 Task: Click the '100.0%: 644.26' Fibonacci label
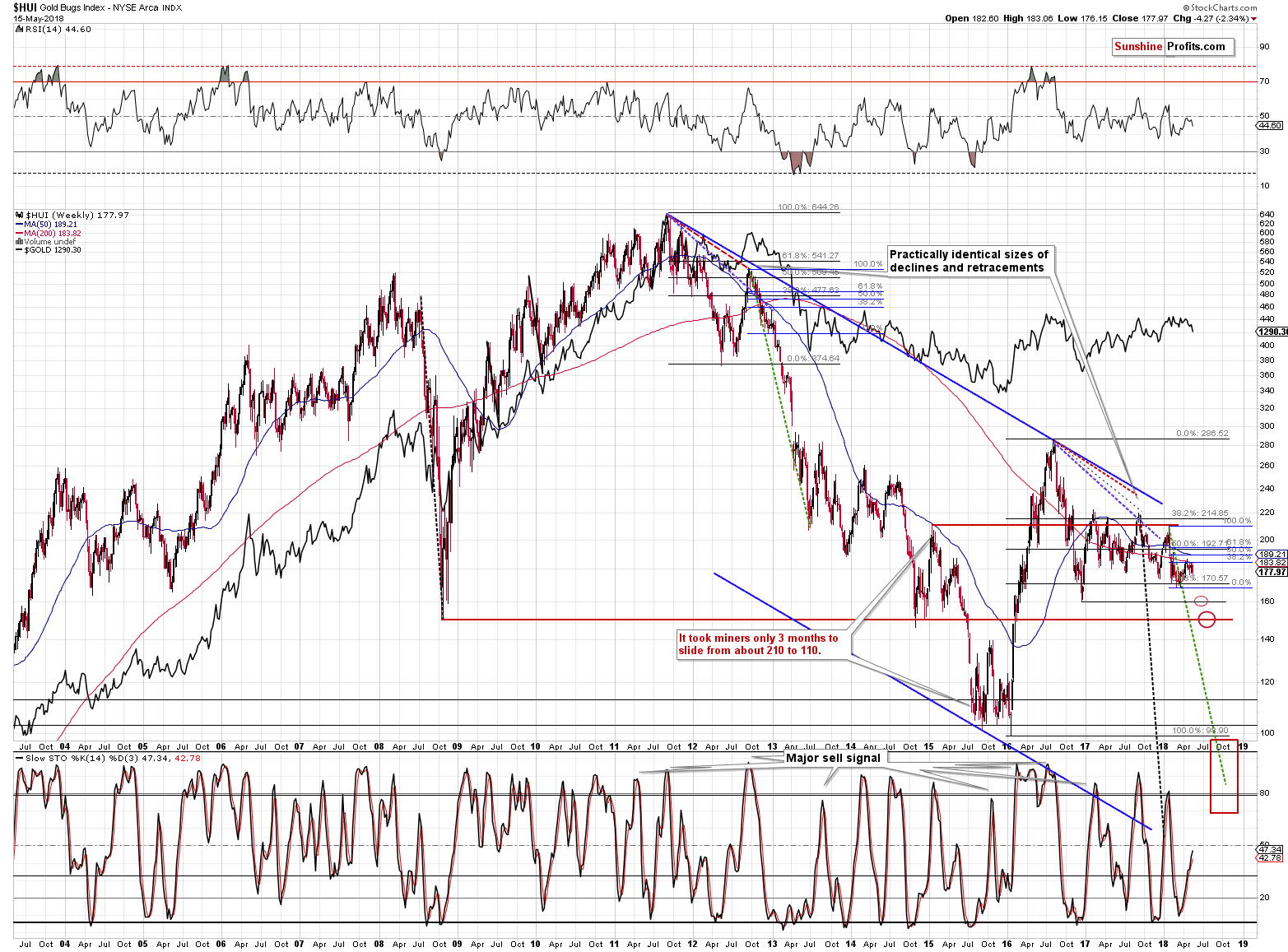(808, 207)
